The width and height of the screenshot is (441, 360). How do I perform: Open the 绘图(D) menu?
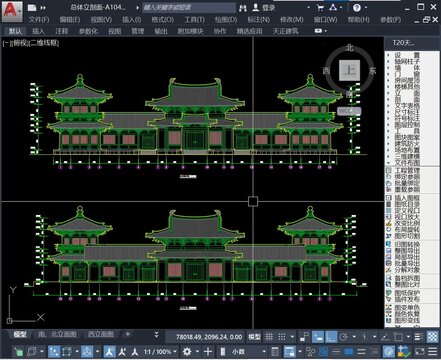[226, 20]
